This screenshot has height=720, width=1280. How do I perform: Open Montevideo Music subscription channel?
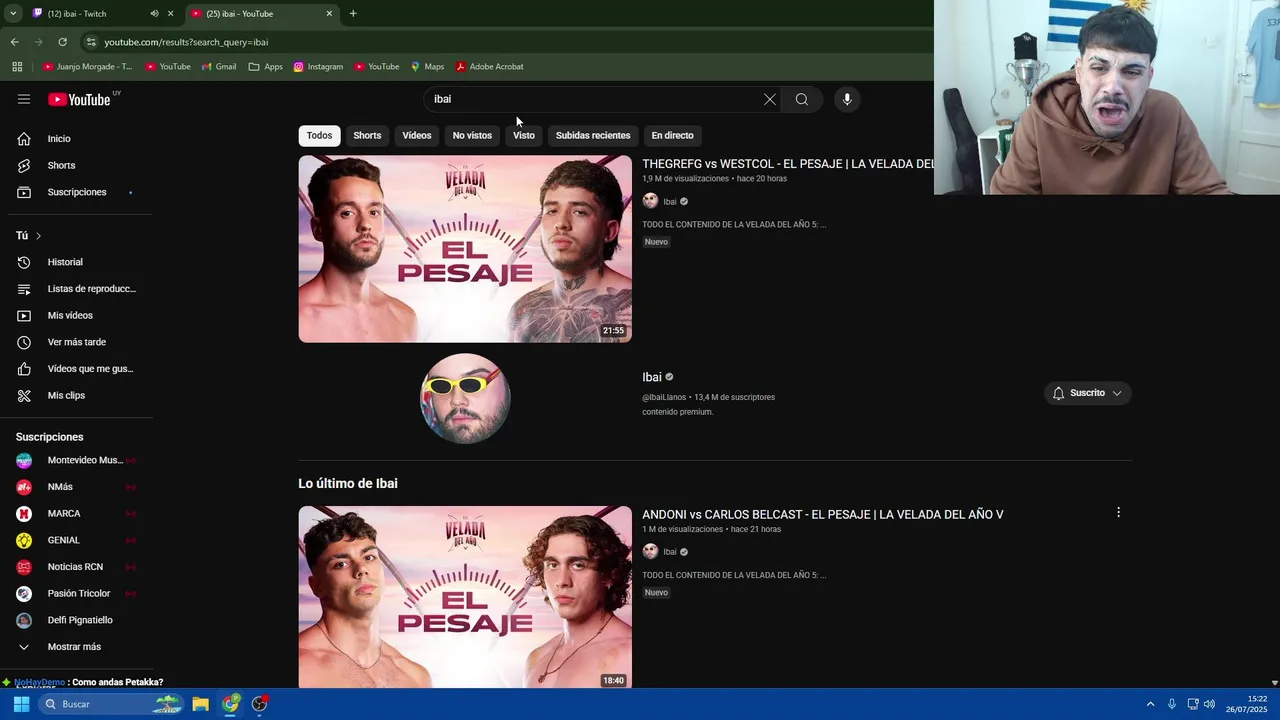point(78,460)
